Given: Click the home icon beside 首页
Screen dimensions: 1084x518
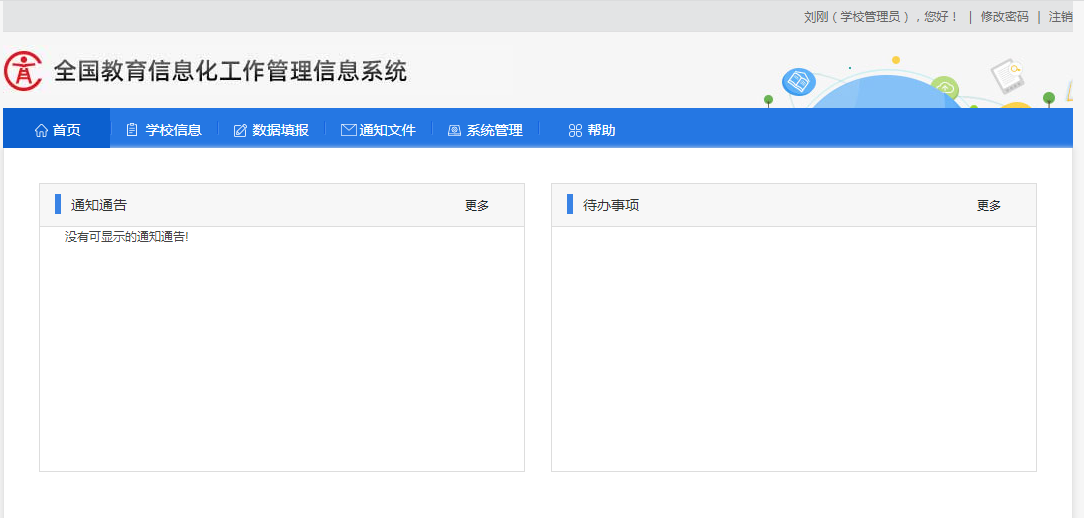Looking at the screenshot, I should pyautogui.click(x=41, y=130).
